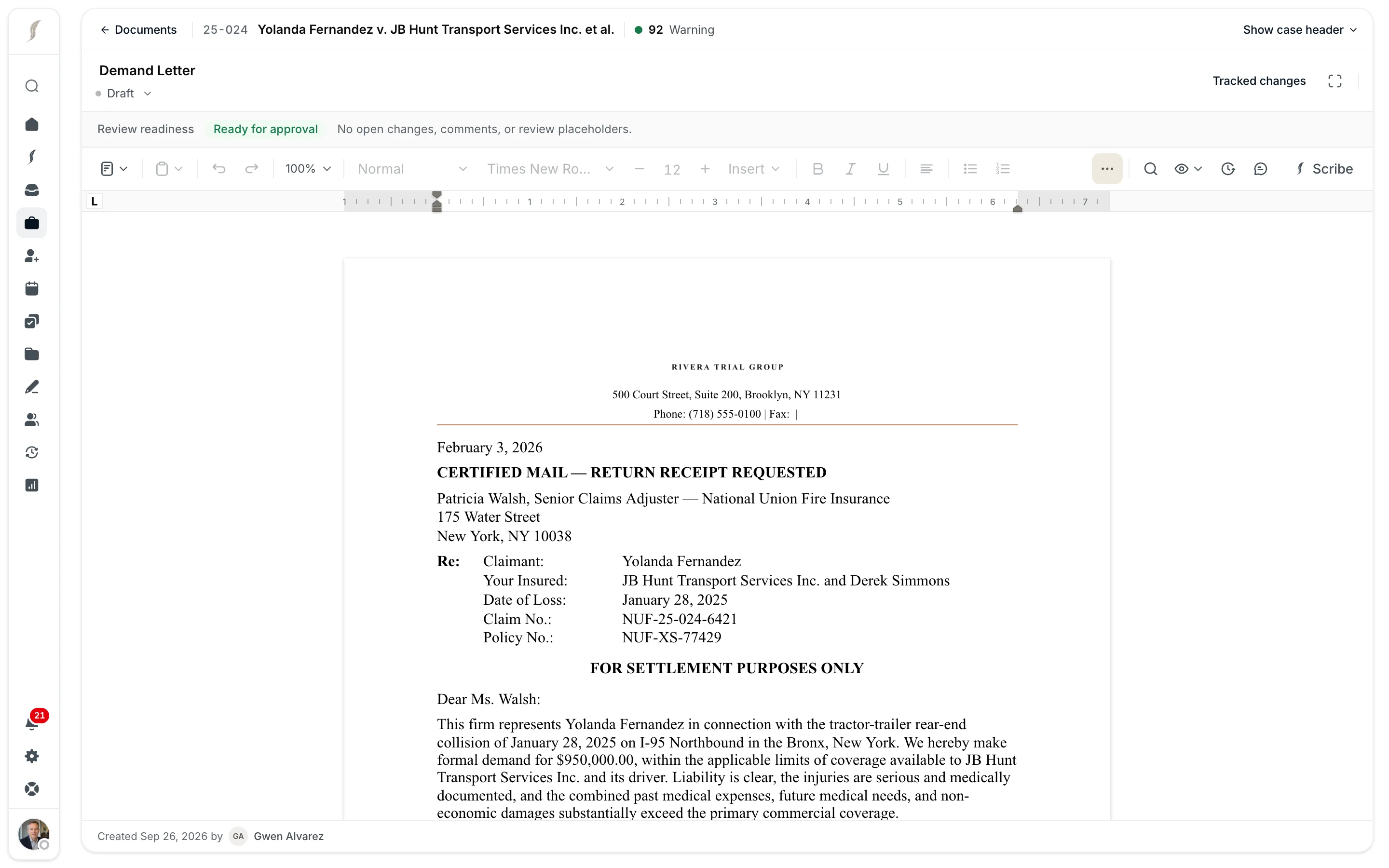Go to Home in the sidebar

32,124
